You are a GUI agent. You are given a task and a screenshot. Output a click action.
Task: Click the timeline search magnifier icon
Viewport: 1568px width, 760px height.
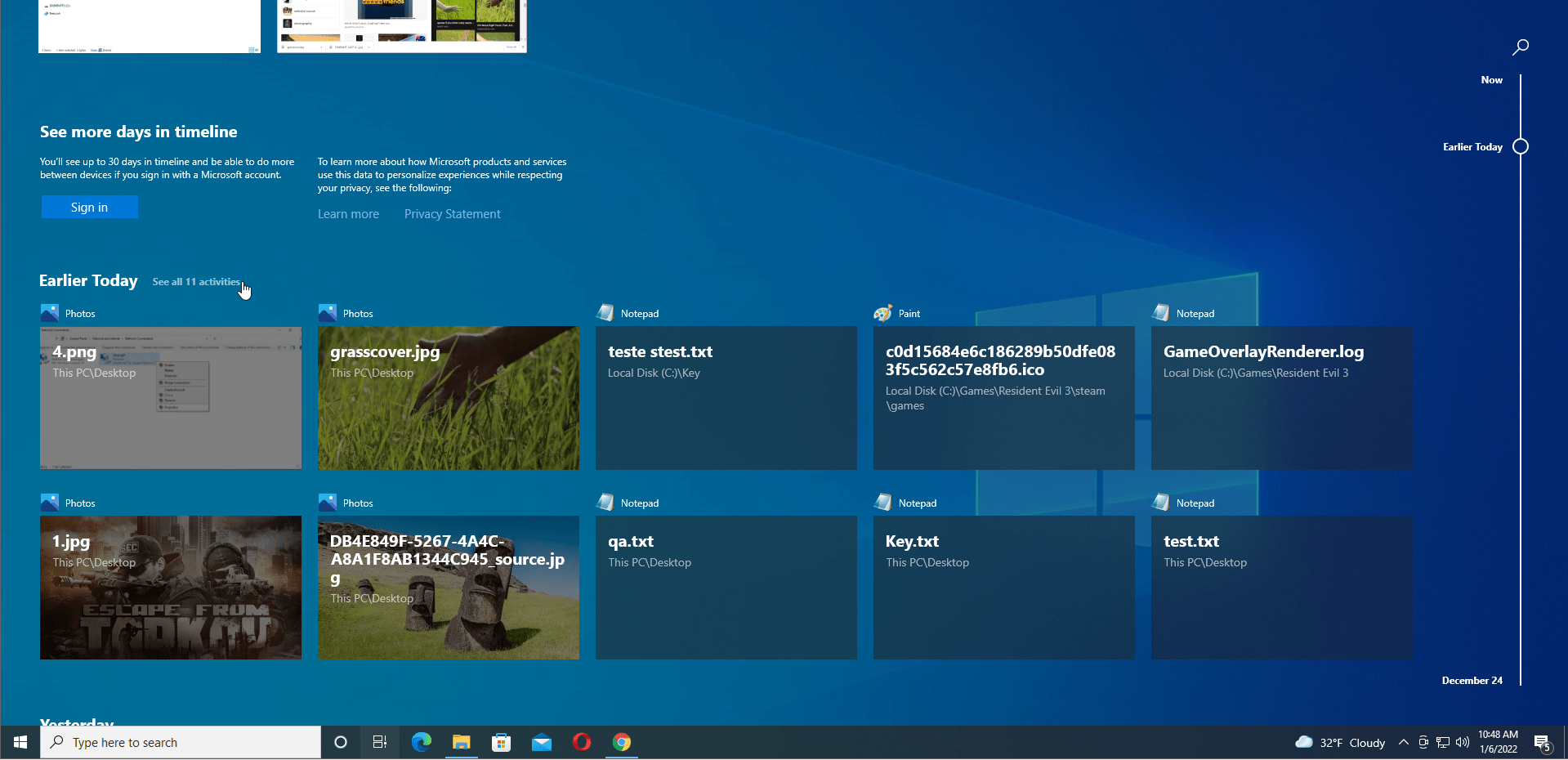[1520, 47]
